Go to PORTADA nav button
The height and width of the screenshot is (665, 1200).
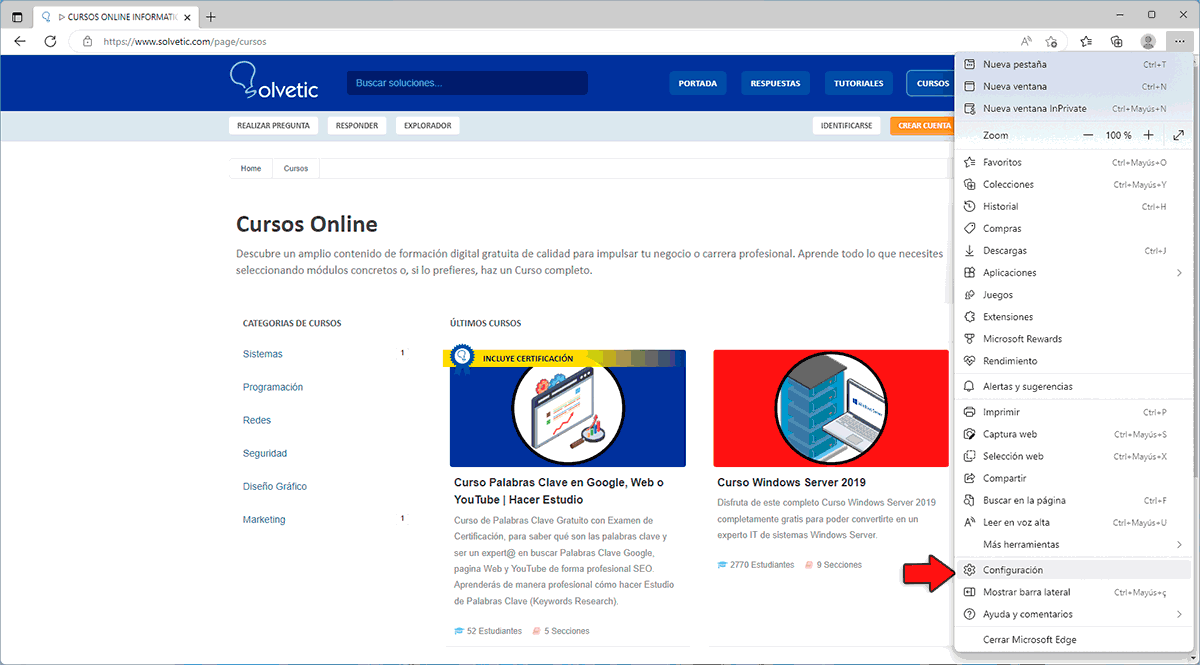coord(698,83)
